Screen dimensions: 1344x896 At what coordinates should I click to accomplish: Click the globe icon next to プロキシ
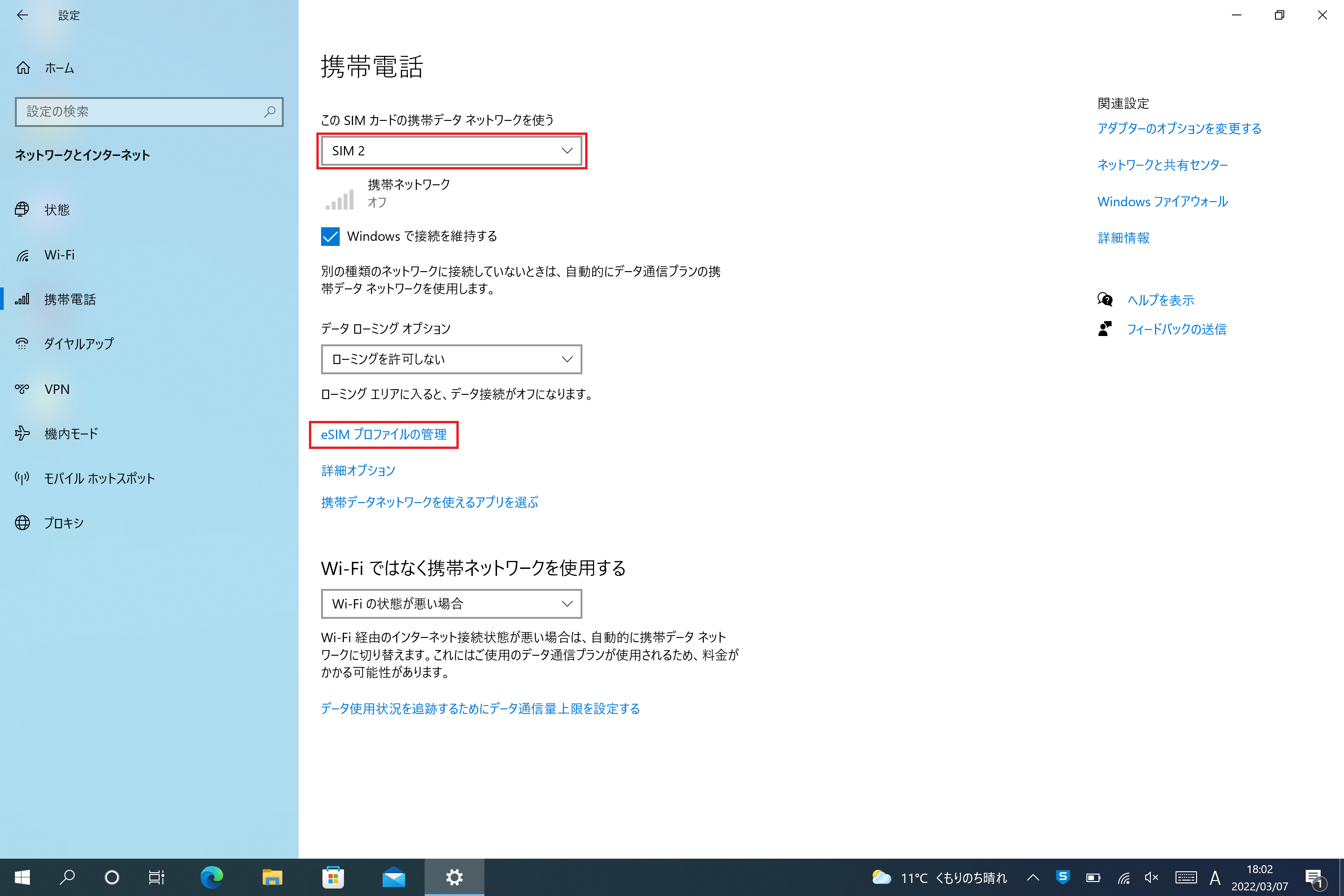click(x=22, y=523)
